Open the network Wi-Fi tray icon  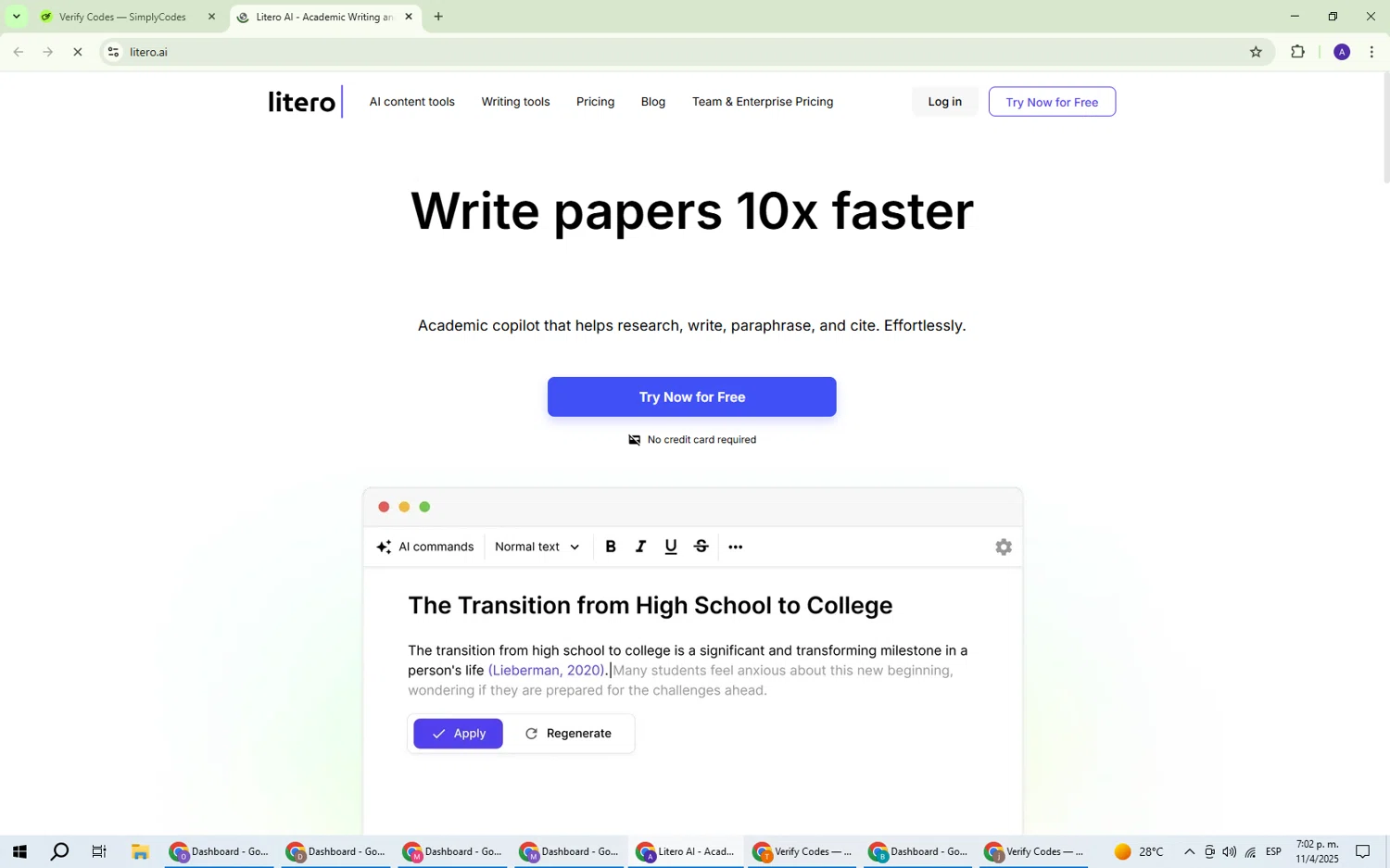coord(1250,852)
